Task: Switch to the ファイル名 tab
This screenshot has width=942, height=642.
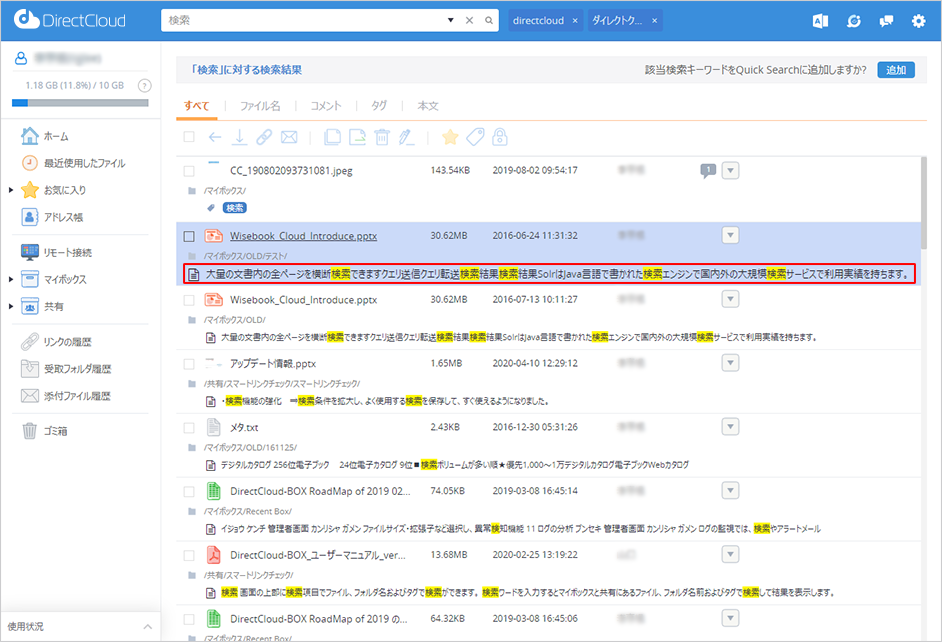Action: pos(260,105)
